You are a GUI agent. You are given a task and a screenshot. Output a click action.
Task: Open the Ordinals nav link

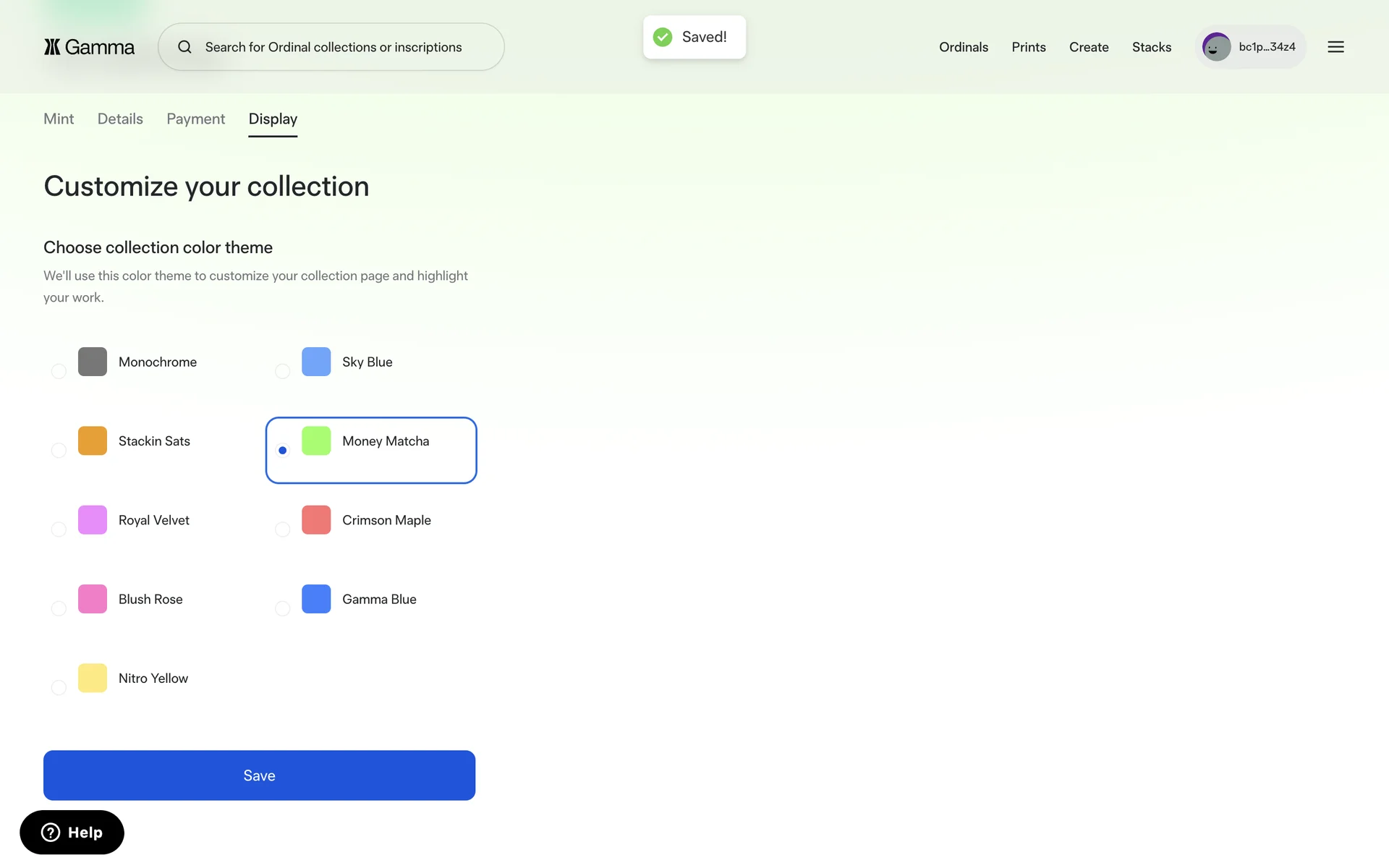click(x=963, y=47)
